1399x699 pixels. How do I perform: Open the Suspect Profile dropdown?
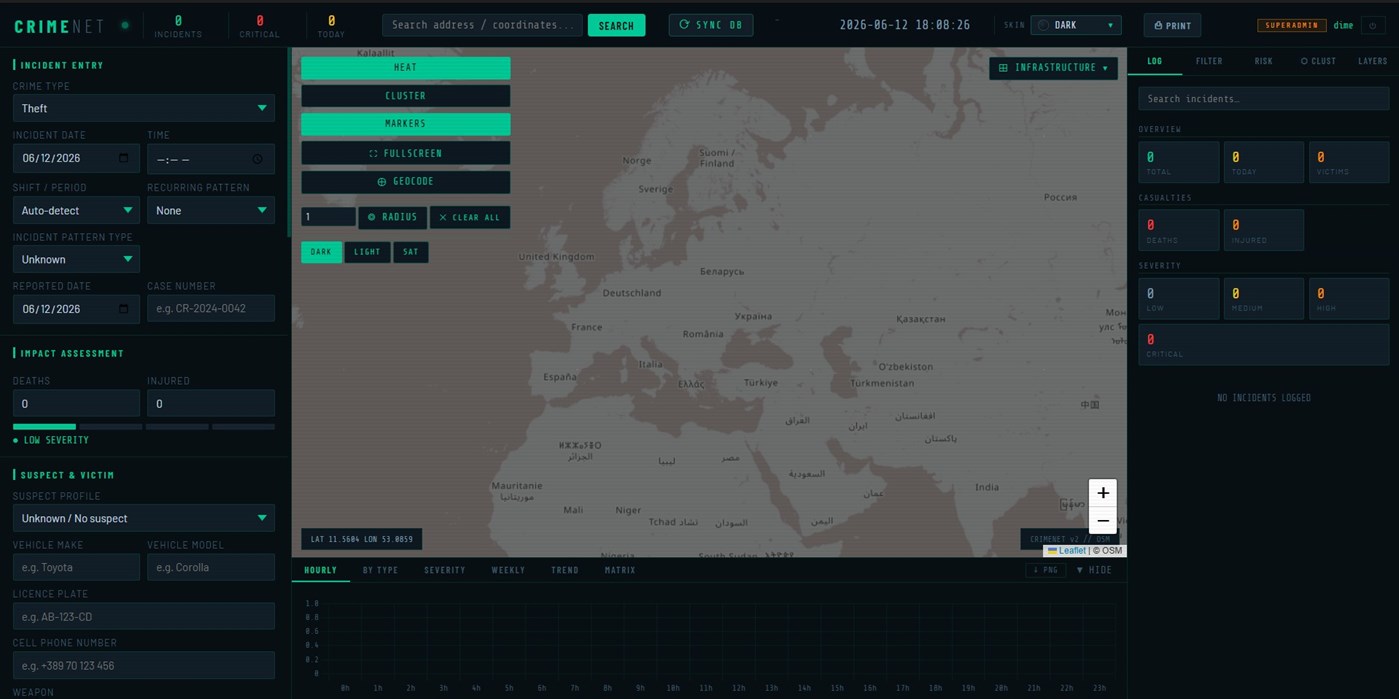143,518
